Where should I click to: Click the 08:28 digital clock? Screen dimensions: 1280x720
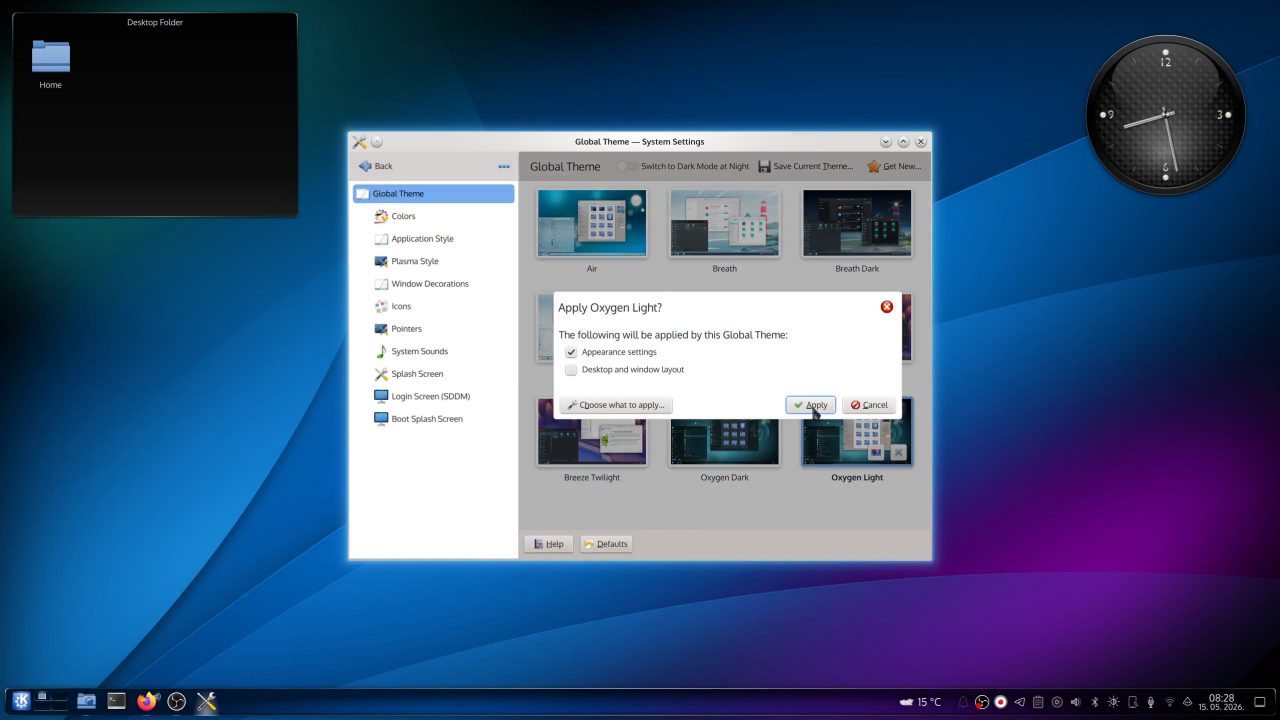click(x=1221, y=702)
